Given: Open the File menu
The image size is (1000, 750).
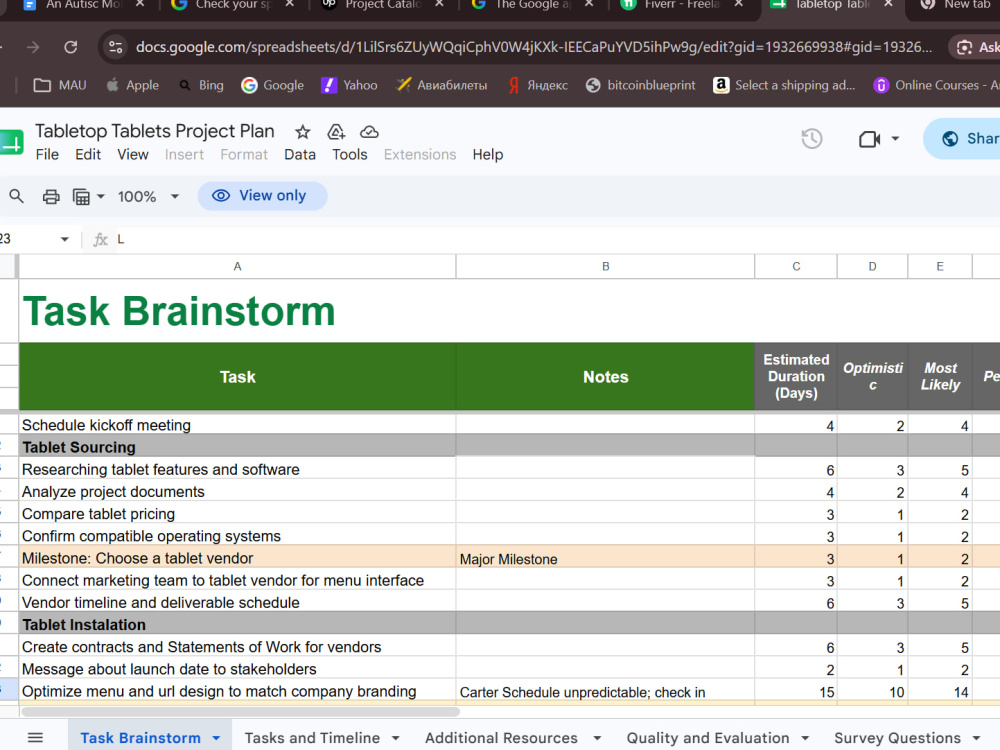Looking at the screenshot, I should coord(47,154).
